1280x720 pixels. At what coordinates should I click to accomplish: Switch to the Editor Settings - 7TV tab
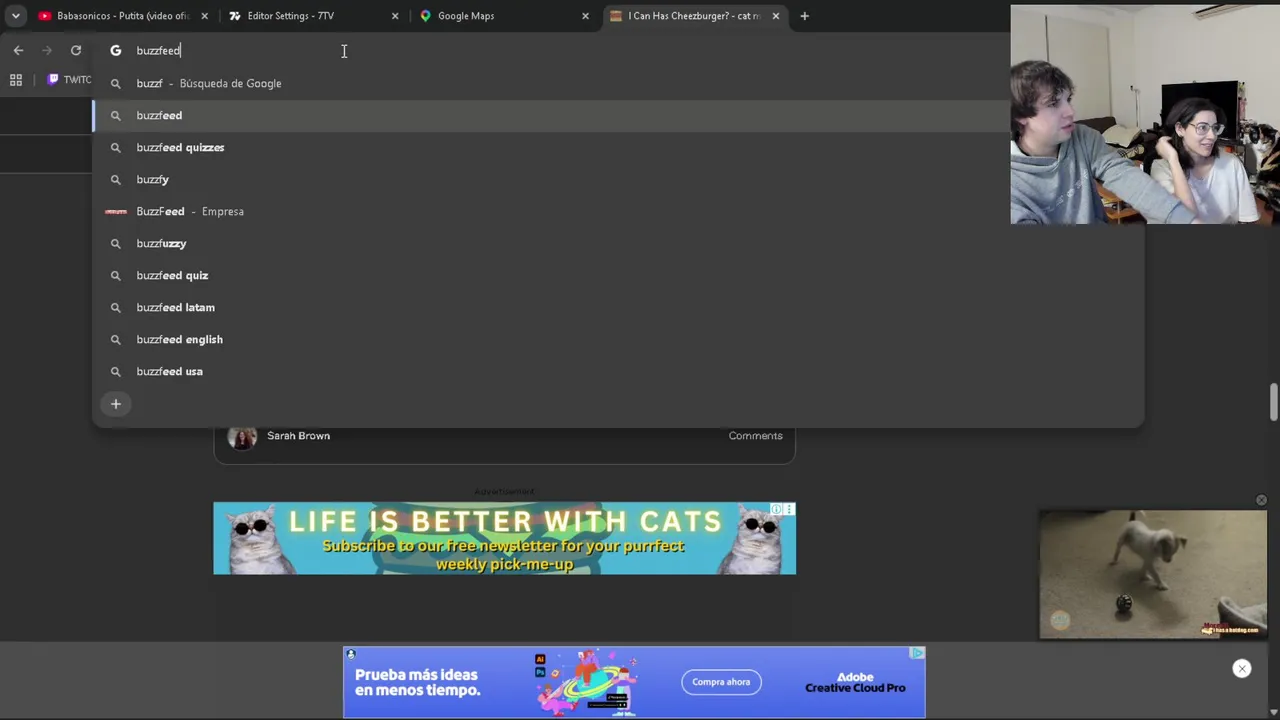click(311, 16)
